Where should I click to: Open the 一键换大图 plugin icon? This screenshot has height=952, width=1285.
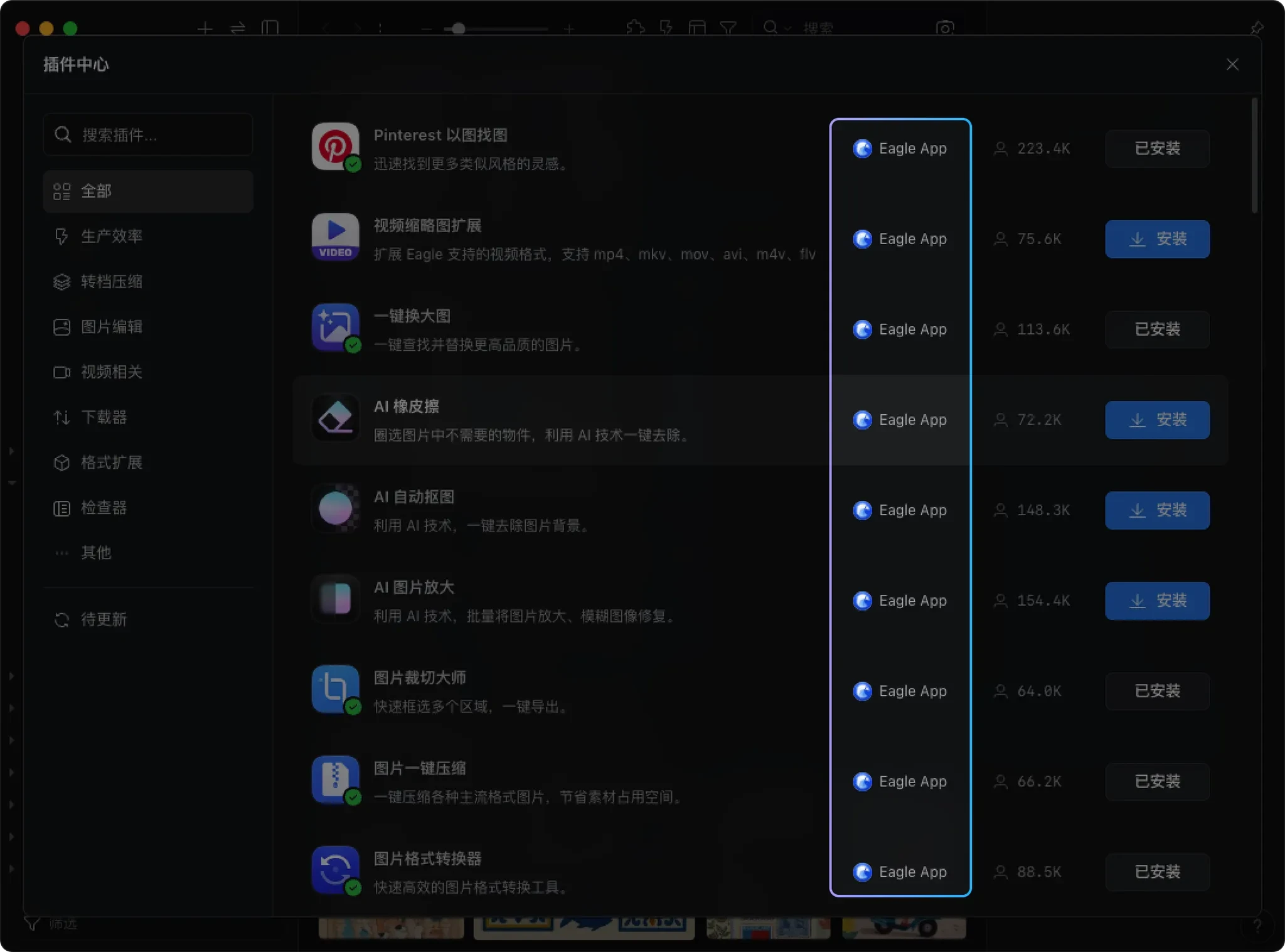point(336,328)
